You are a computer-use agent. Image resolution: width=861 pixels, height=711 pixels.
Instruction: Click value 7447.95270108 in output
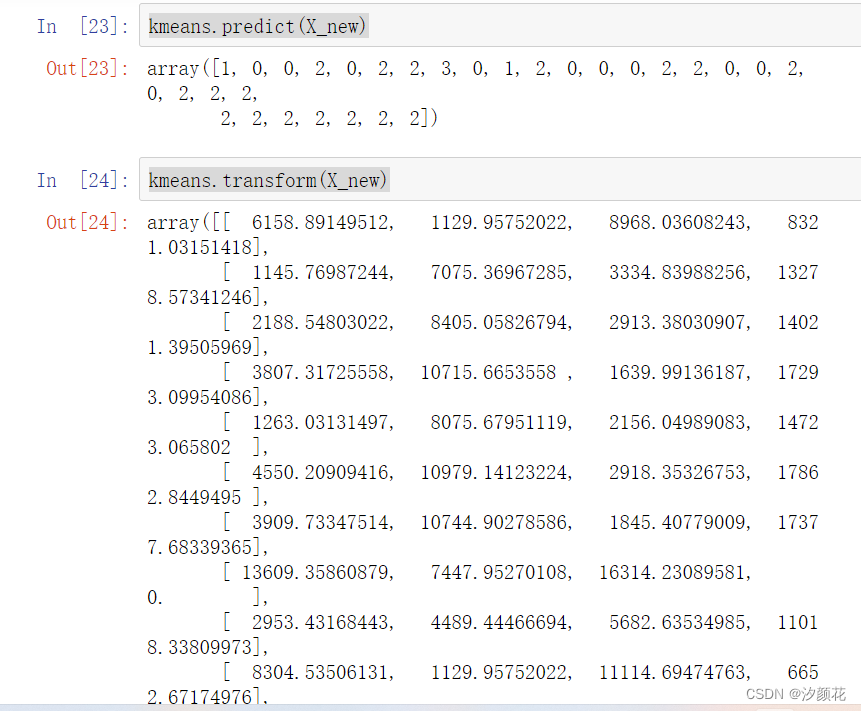point(501,572)
